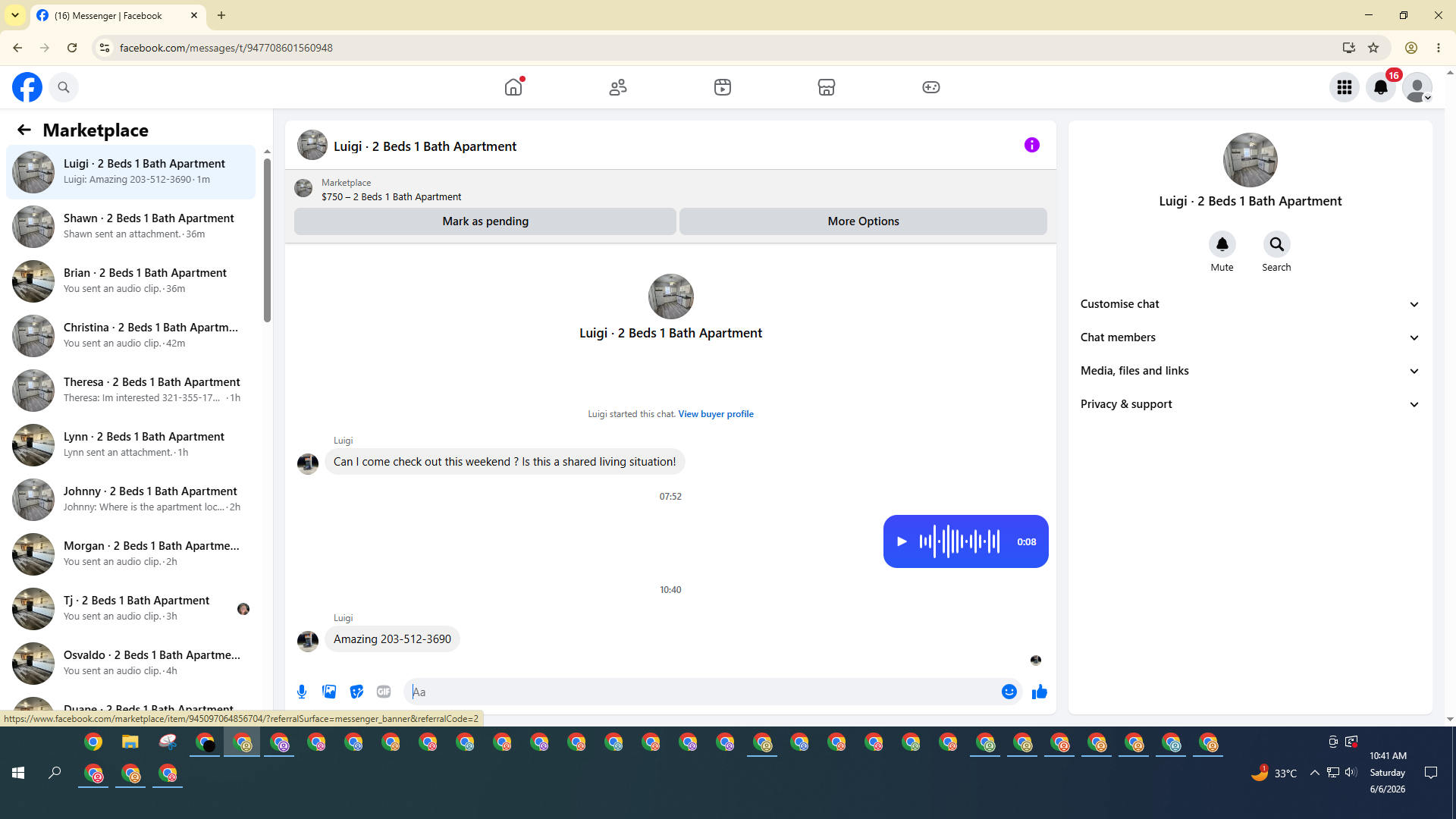Image resolution: width=1456 pixels, height=819 pixels.
Task: Click the browser address bar URL
Action: [226, 48]
